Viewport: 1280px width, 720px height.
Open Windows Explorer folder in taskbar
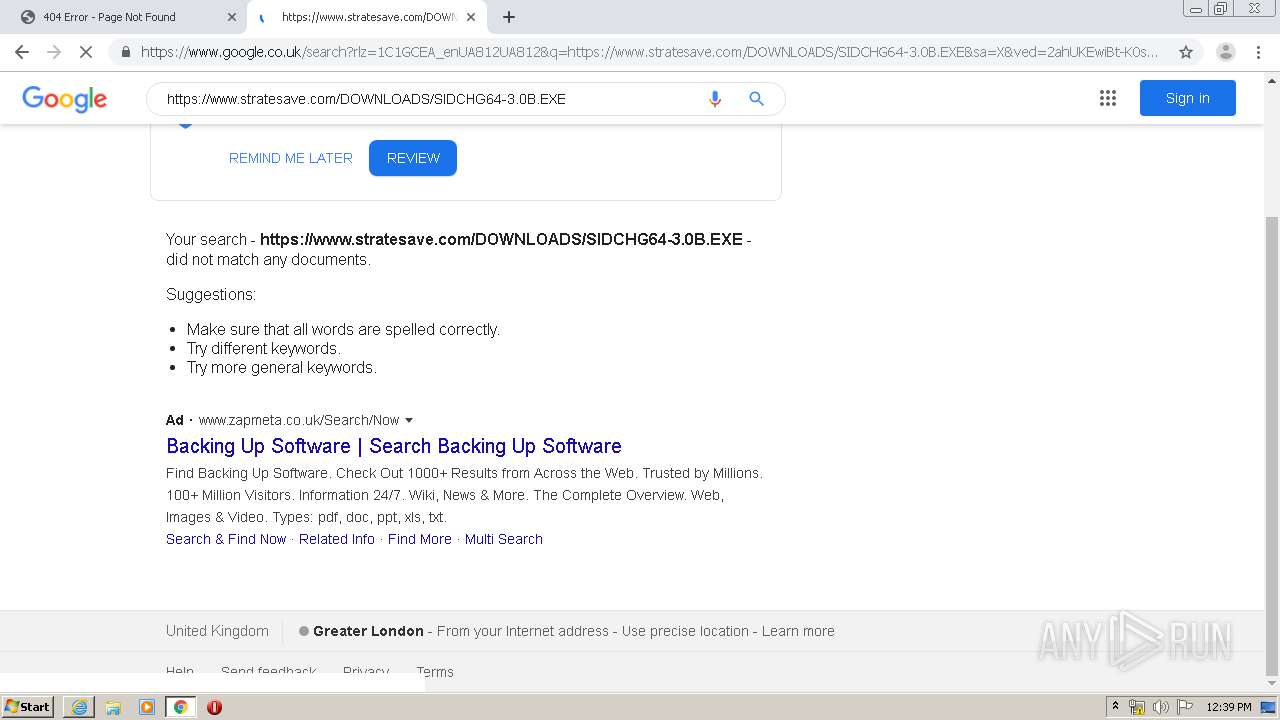(113, 707)
